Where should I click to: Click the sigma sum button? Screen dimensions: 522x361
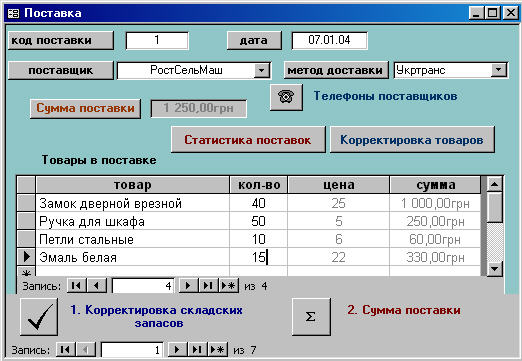click(x=311, y=317)
